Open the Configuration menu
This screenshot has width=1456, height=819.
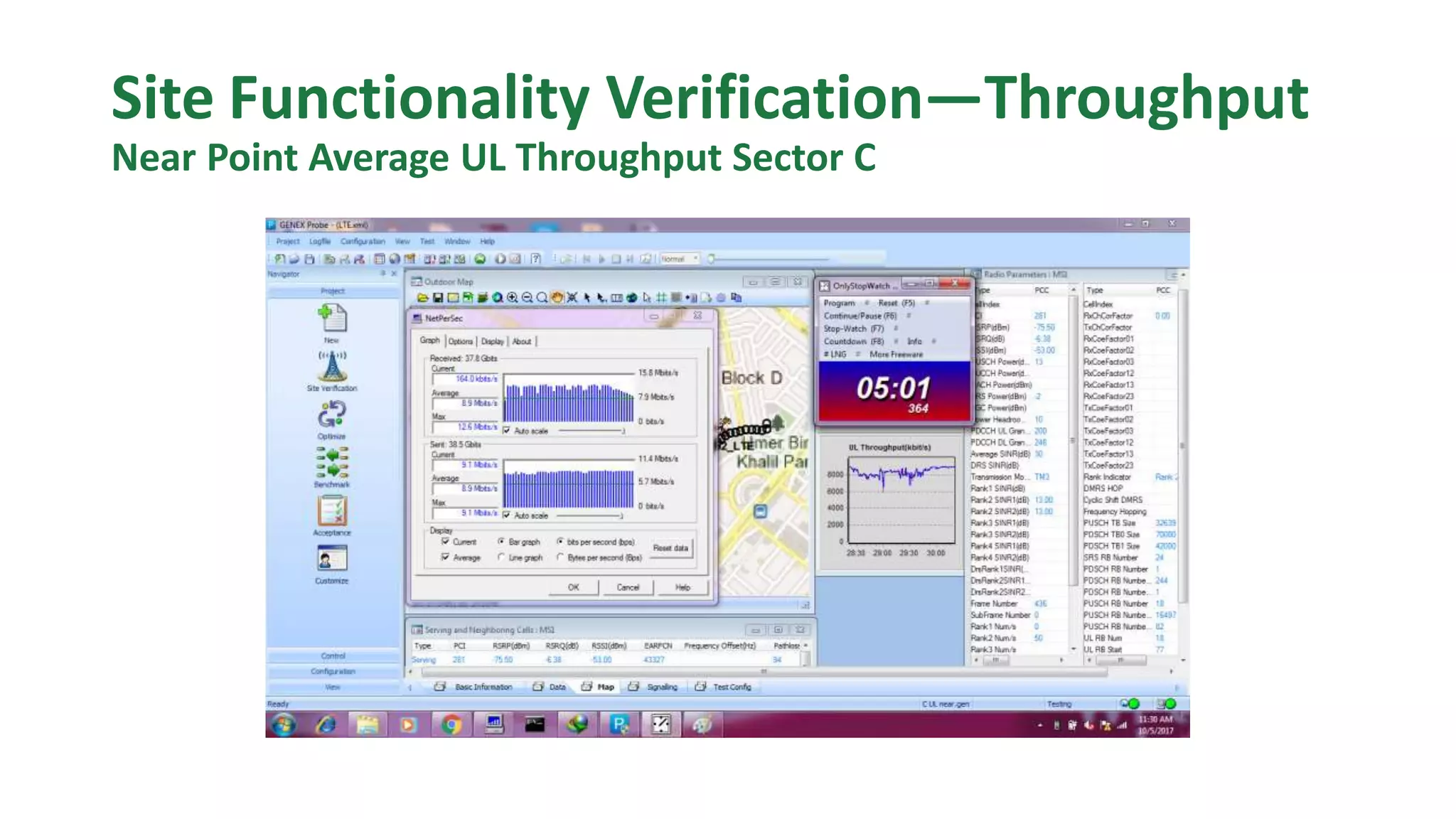[x=363, y=242]
